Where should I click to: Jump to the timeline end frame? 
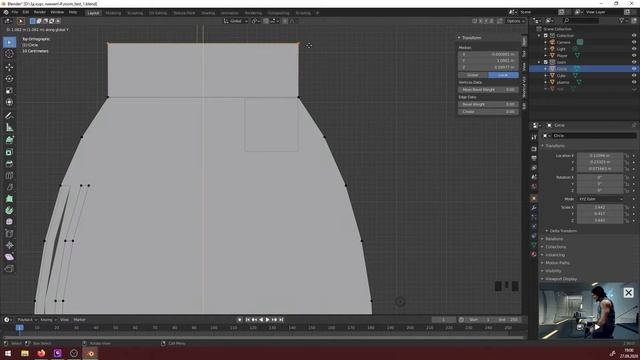coord(281,320)
